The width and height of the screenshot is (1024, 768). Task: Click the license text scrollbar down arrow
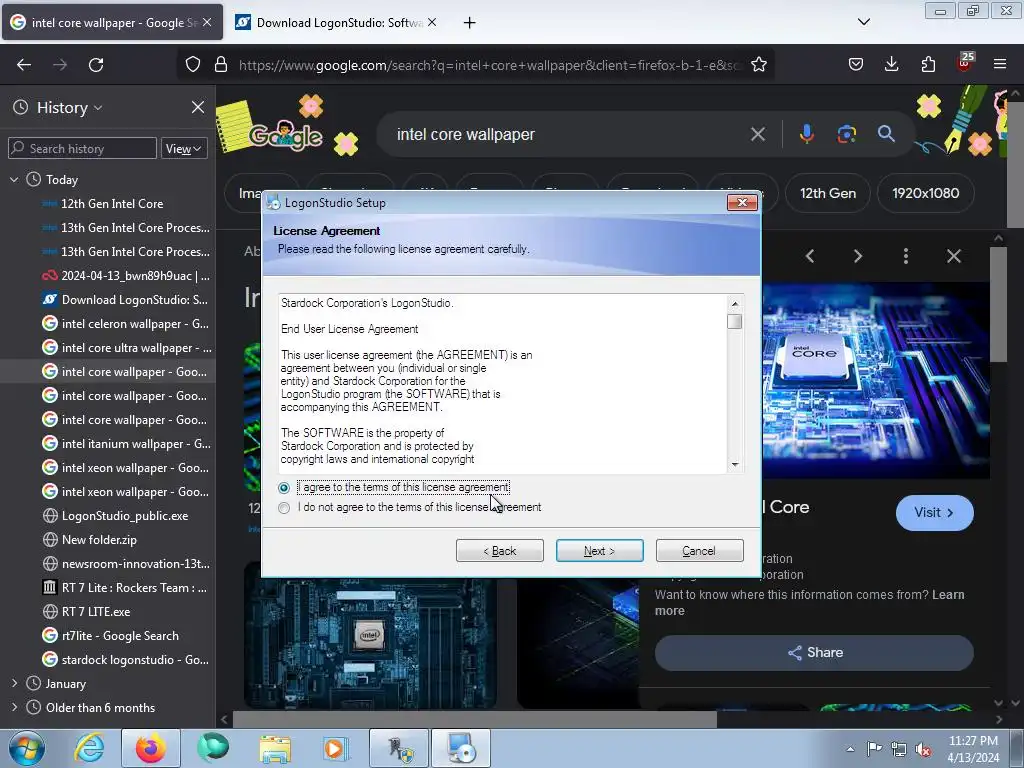(x=735, y=464)
